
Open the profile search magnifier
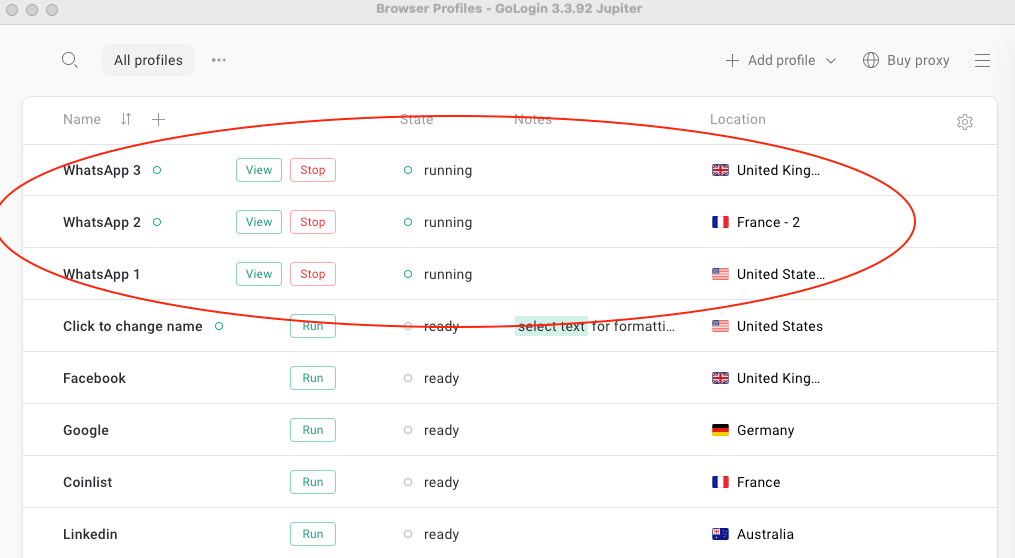tap(70, 60)
